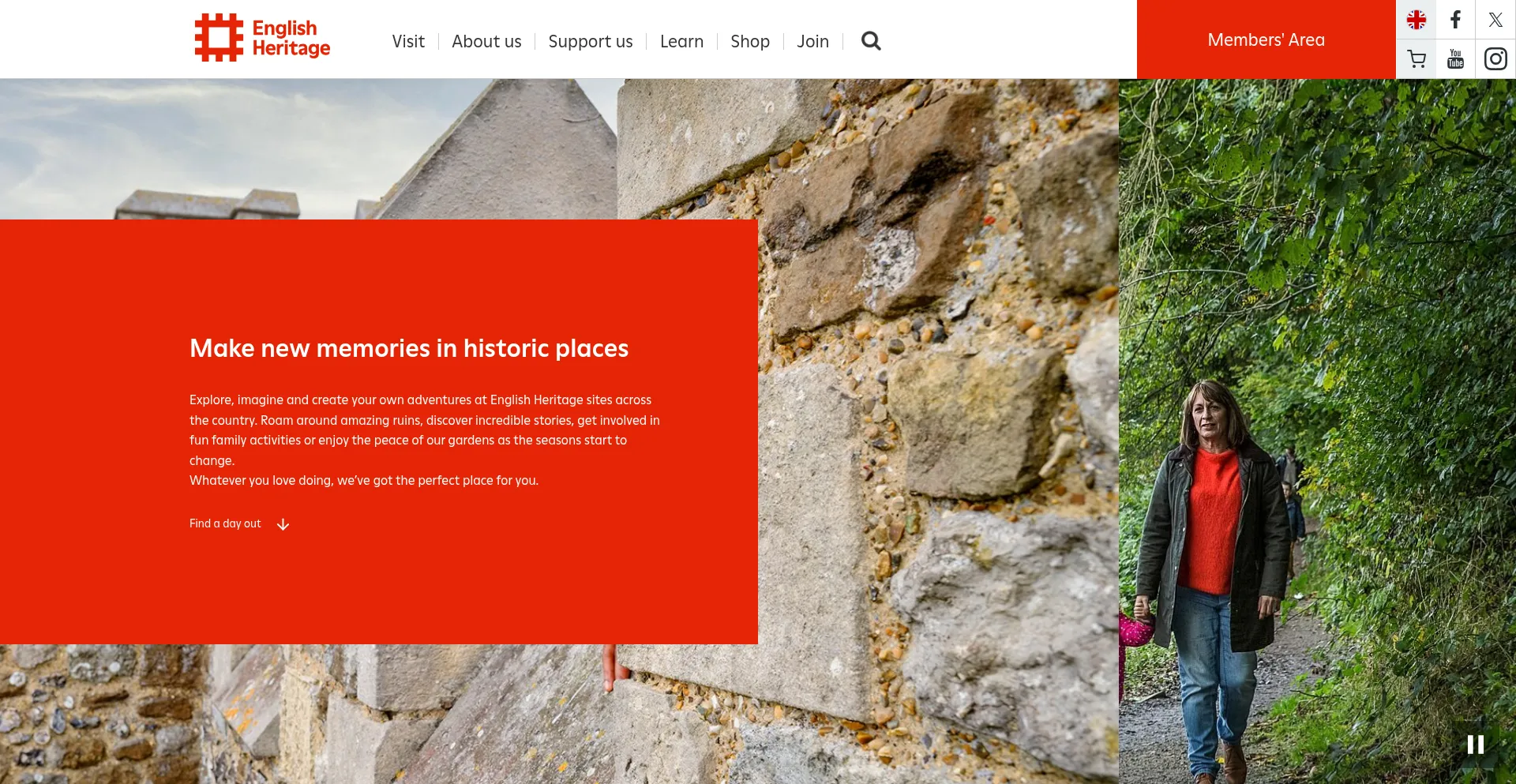1516x784 pixels.
Task: Open the Instagram icon
Action: click(x=1495, y=59)
